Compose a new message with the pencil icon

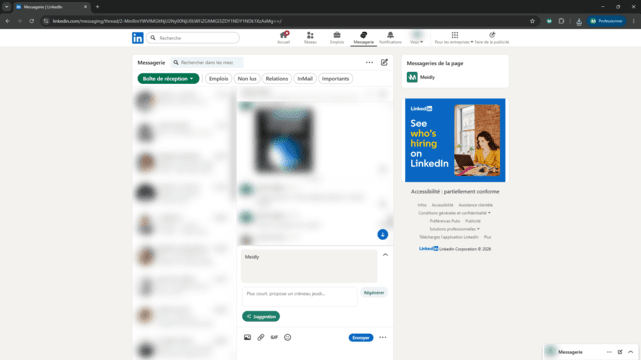(384, 63)
